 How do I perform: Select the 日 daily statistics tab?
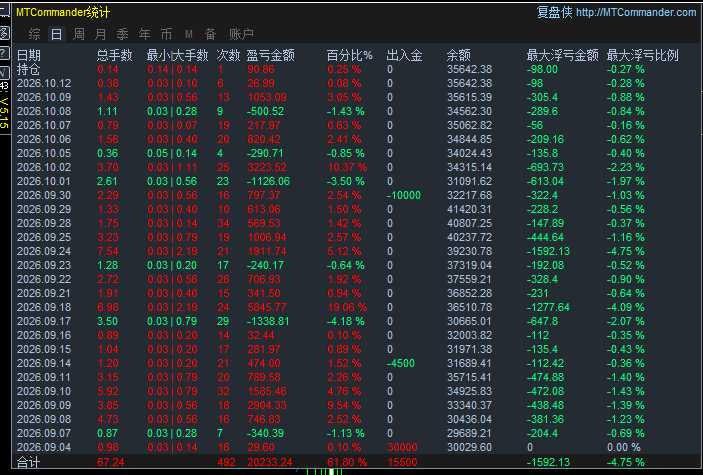pyautogui.click(x=56, y=34)
